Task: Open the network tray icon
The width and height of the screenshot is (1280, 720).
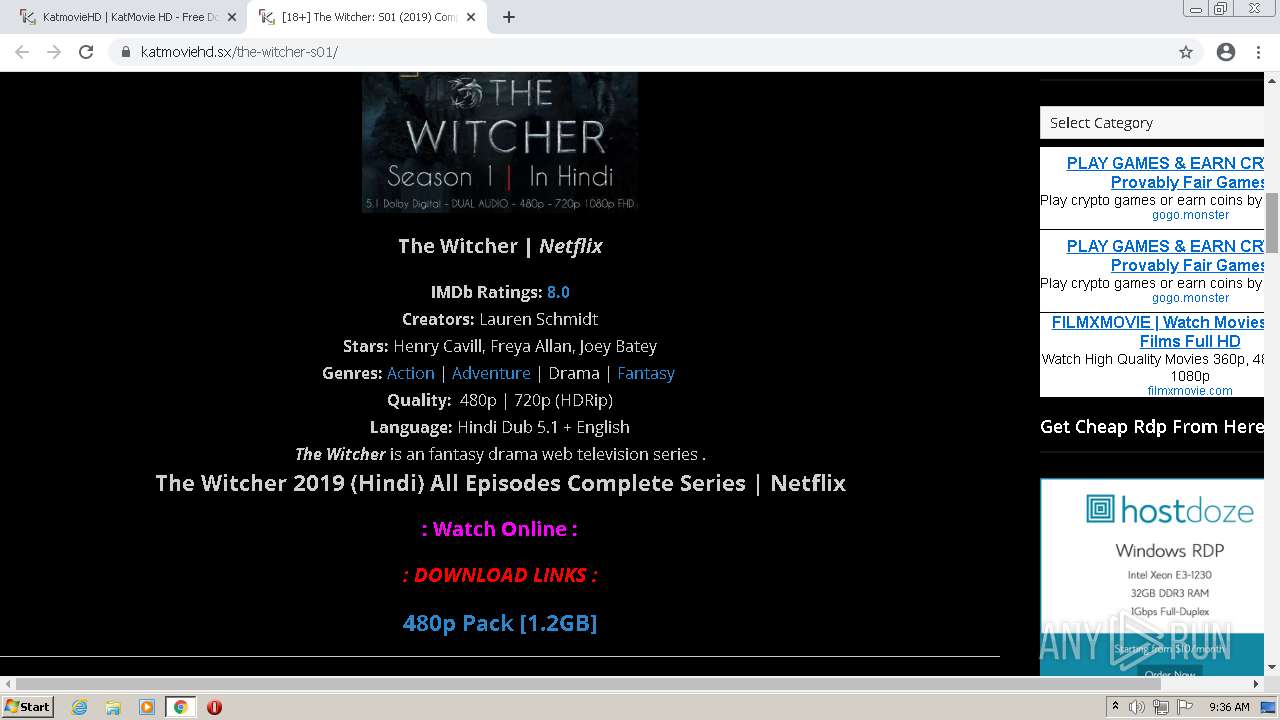Action: pos(1161,707)
